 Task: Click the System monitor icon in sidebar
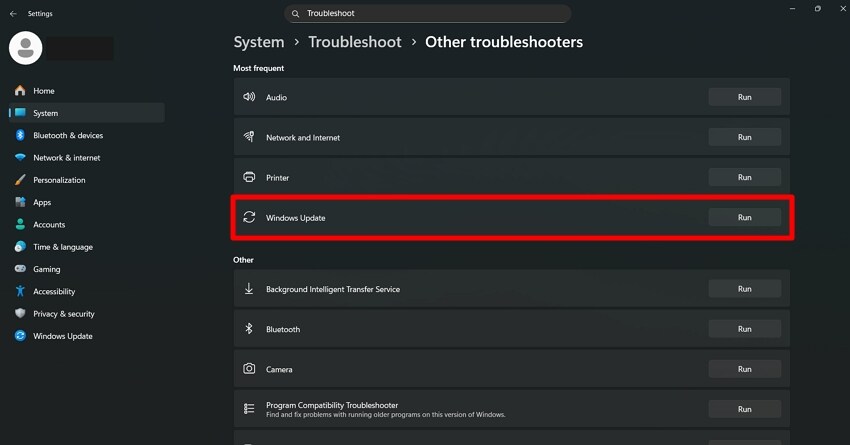tap(20, 113)
